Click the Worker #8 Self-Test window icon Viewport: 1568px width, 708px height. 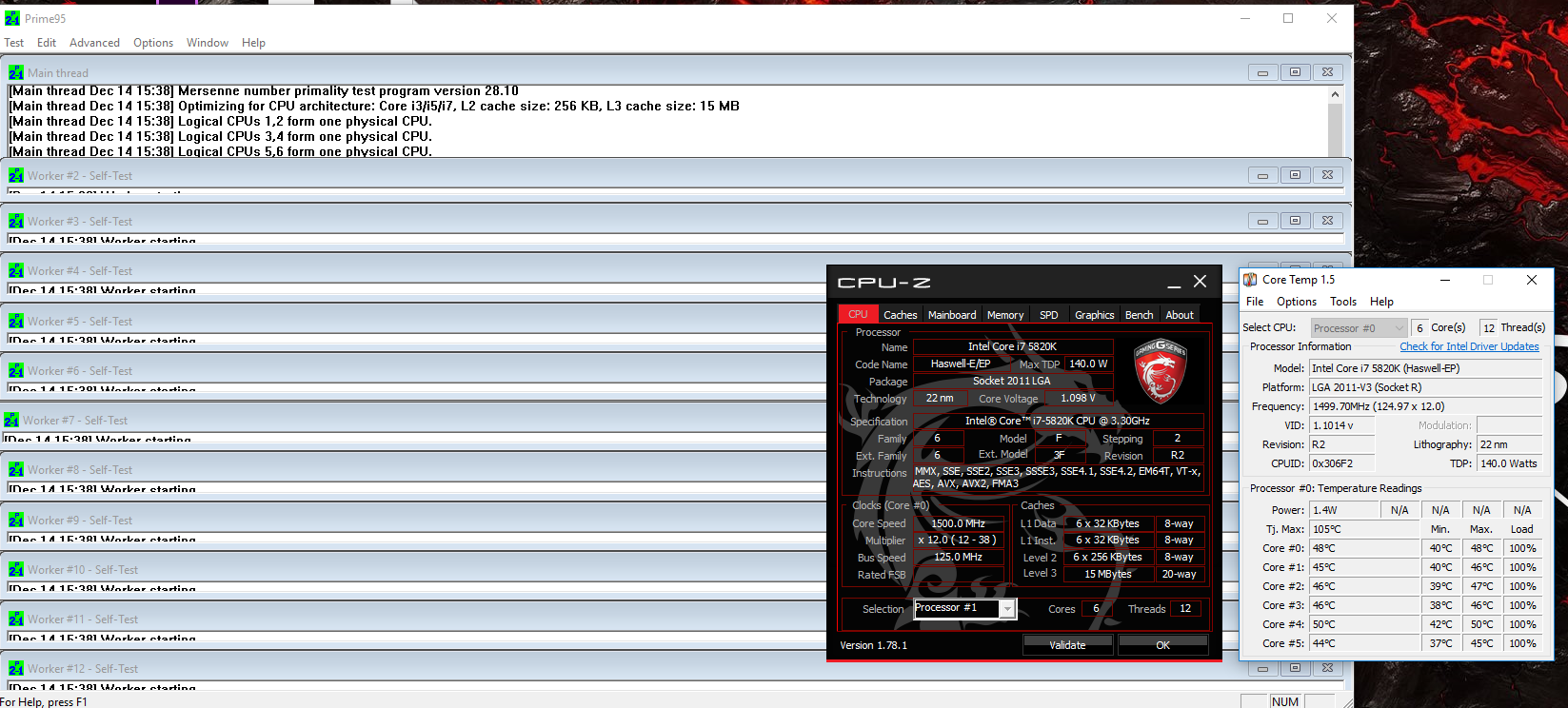pyautogui.click(x=16, y=469)
